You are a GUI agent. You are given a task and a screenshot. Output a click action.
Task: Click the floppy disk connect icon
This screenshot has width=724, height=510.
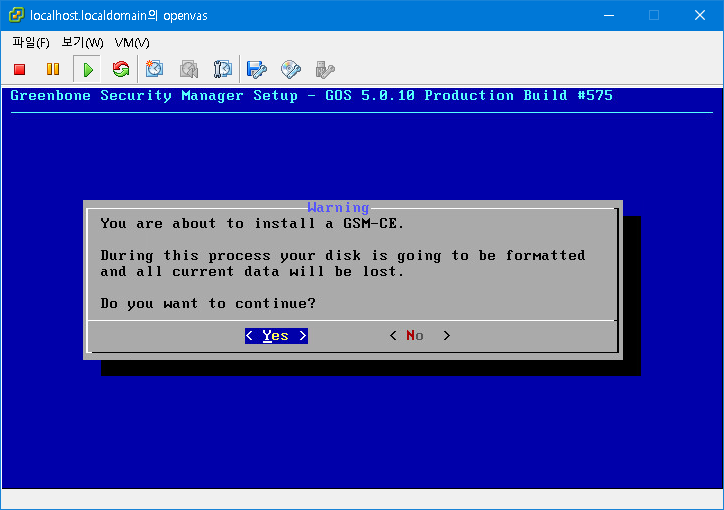click(257, 69)
